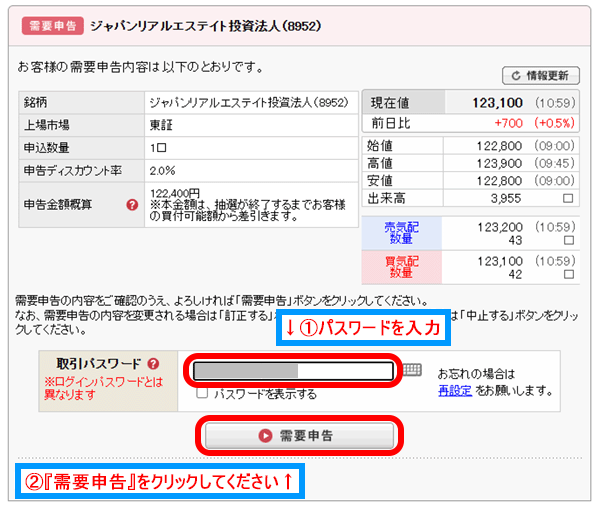This screenshot has width=600, height=517.
Task: Click the 始値 value 122,800
Action: (499, 146)
